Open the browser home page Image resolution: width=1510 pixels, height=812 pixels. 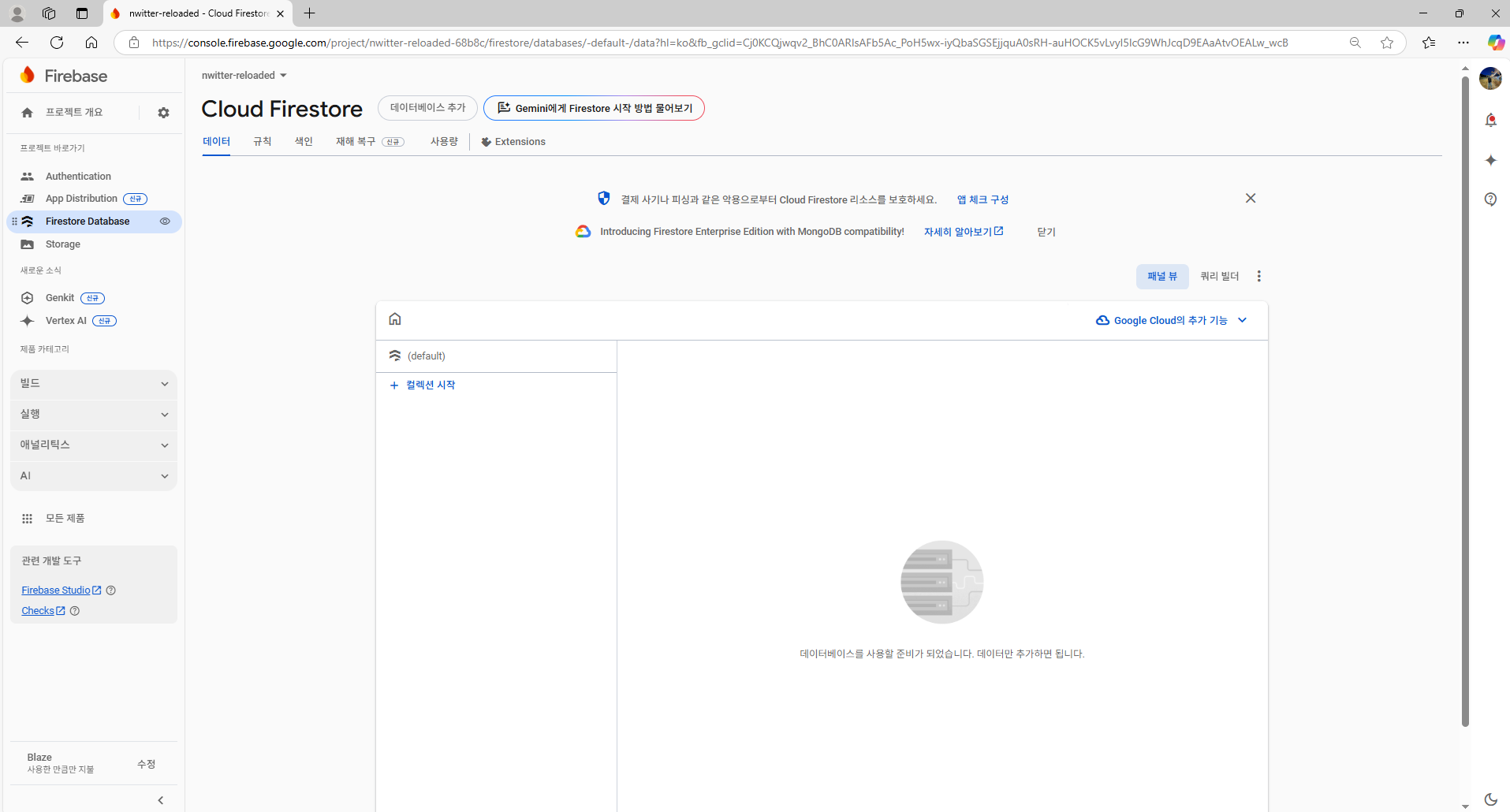pyautogui.click(x=91, y=43)
